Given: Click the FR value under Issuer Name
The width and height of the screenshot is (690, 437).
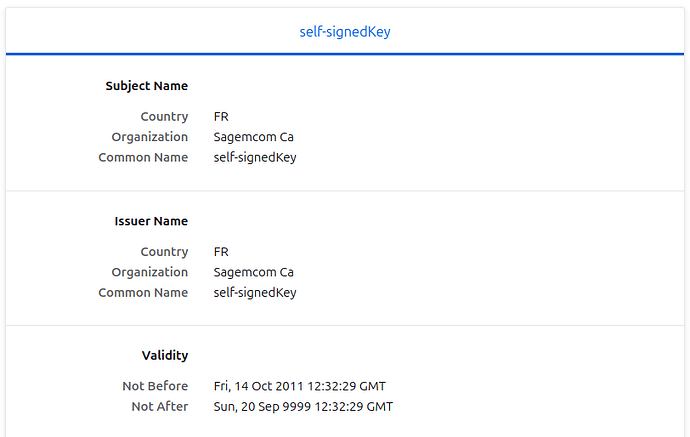Looking at the screenshot, I should click(x=221, y=252).
